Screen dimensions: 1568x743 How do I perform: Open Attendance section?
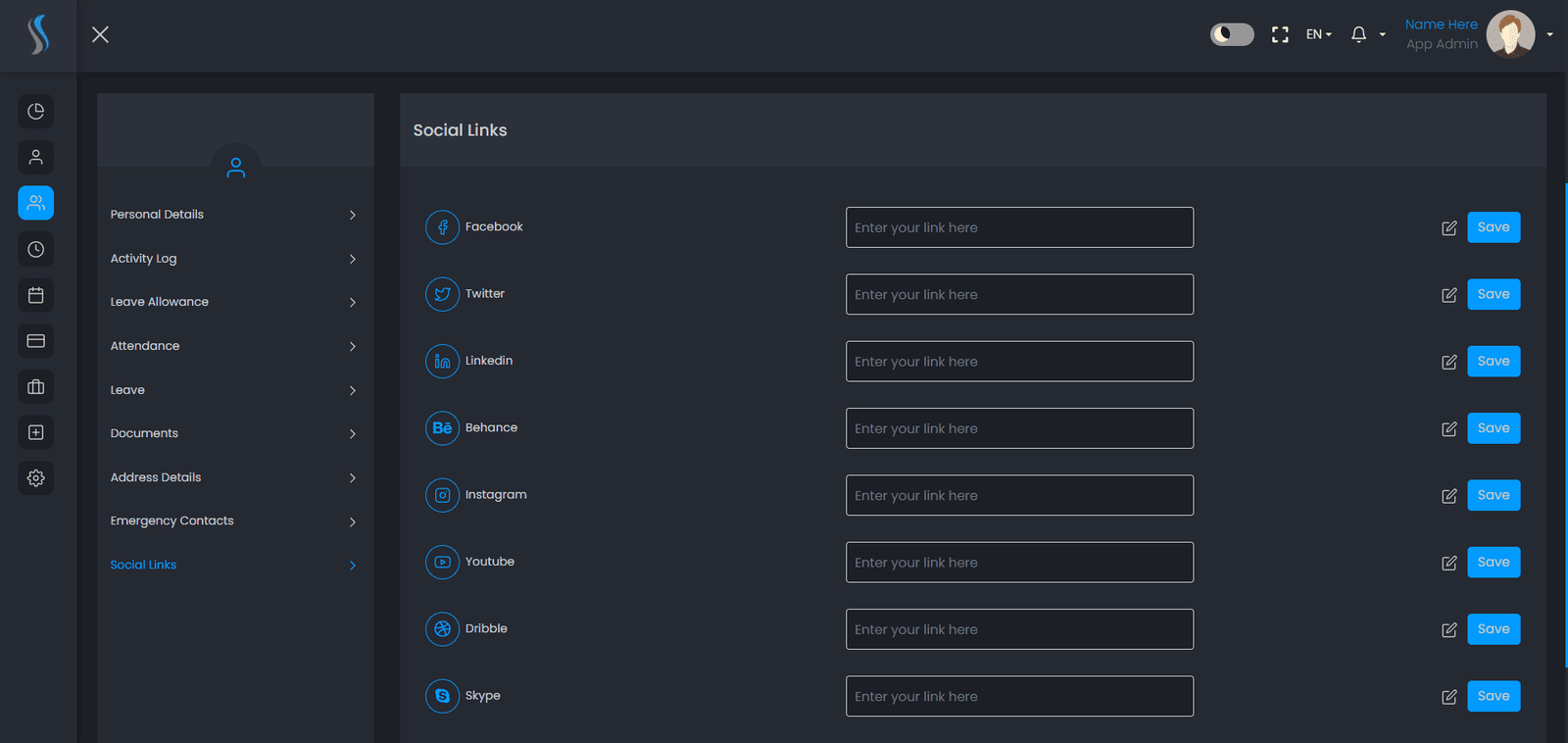233,346
